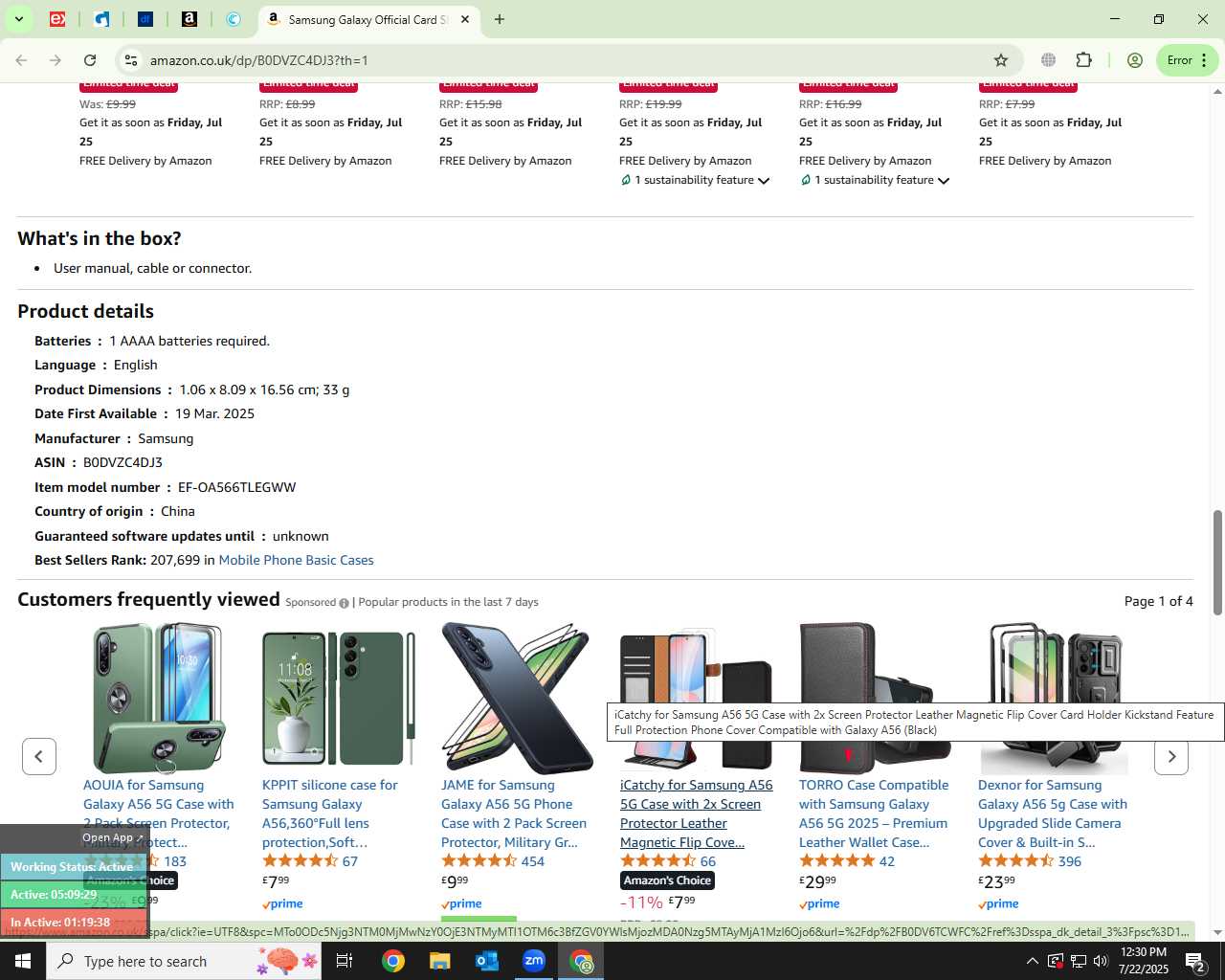1225x980 pixels.
Task: Click page vertical scrollbar thumb
Action: (x=1217, y=563)
